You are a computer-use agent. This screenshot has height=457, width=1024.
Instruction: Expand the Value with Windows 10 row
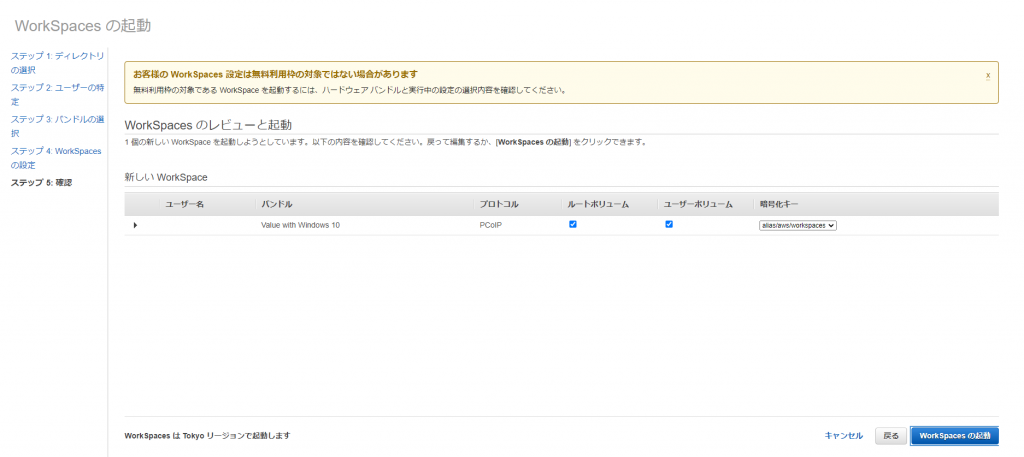(x=135, y=225)
